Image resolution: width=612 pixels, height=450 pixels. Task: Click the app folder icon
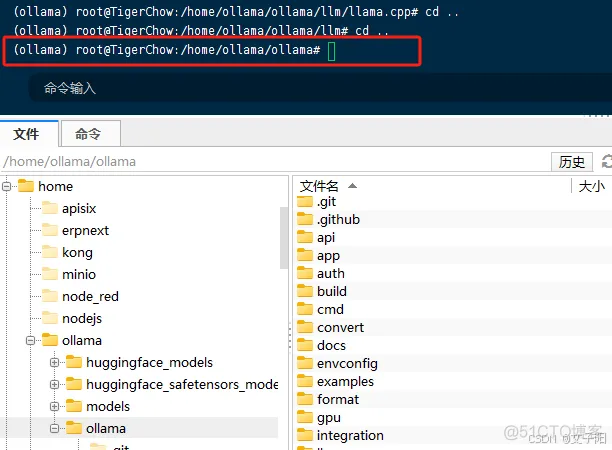tap(305, 255)
